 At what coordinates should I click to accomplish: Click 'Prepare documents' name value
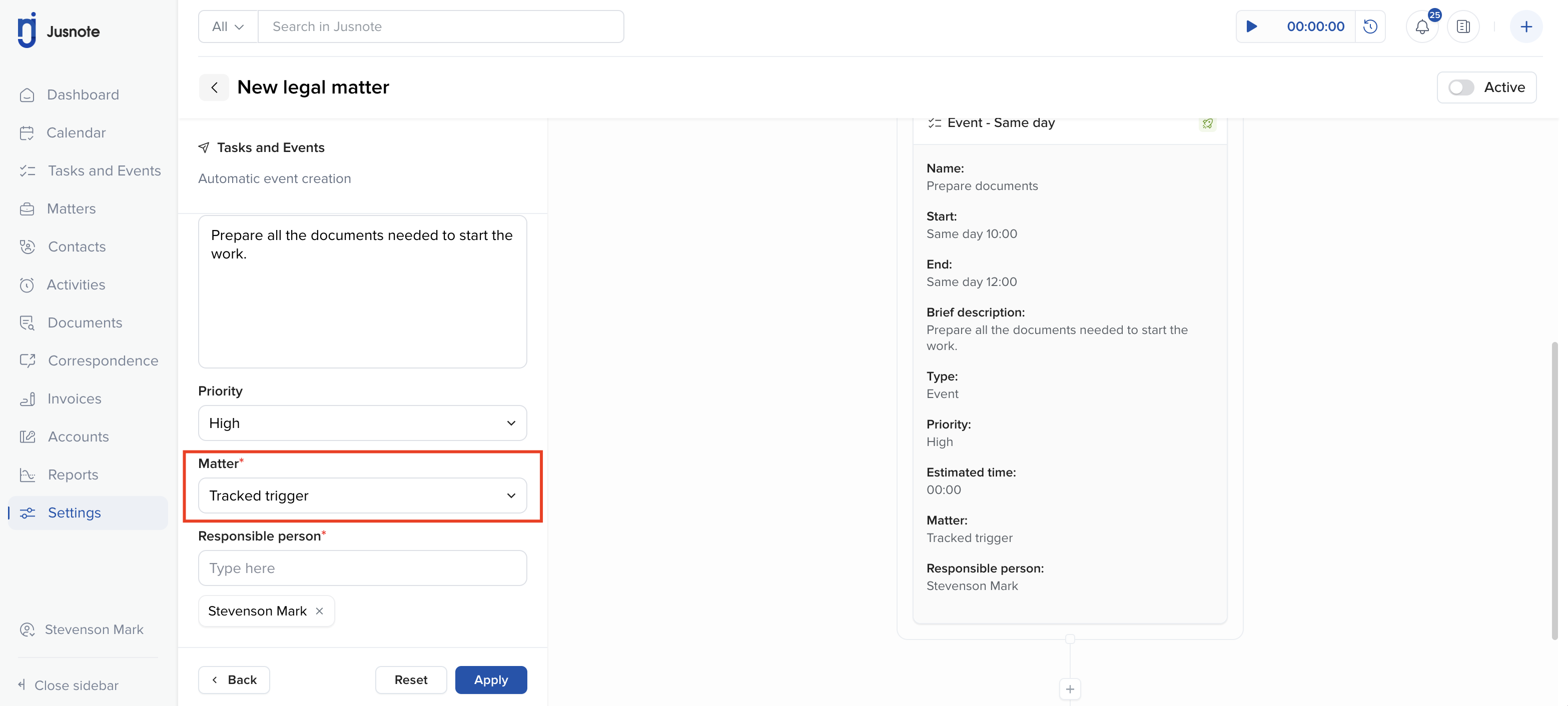982,186
